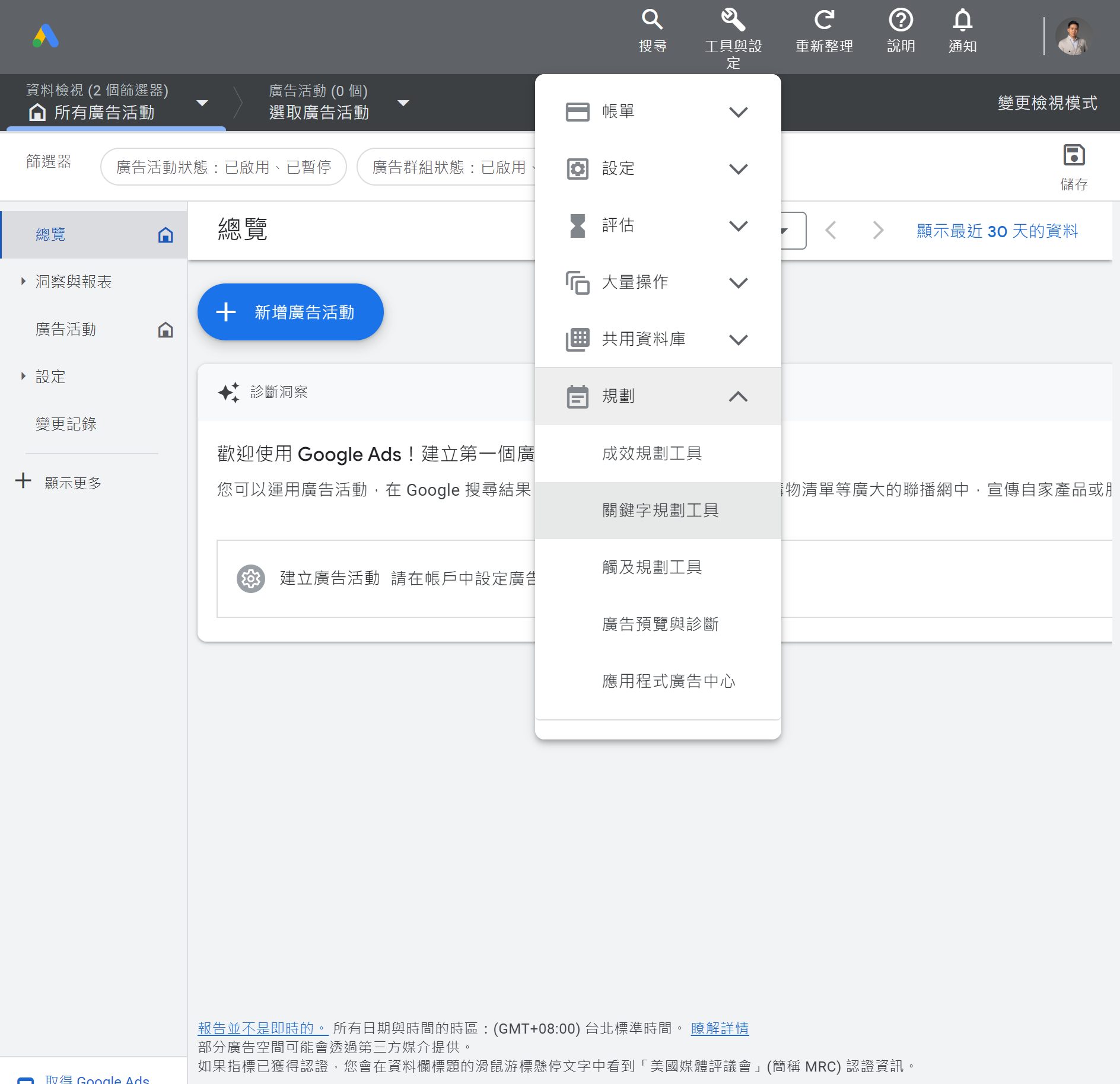The width and height of the screenshot is (1120, 1084).
Task: Click the Google Ads logo
Action: [x=46, y=36]
